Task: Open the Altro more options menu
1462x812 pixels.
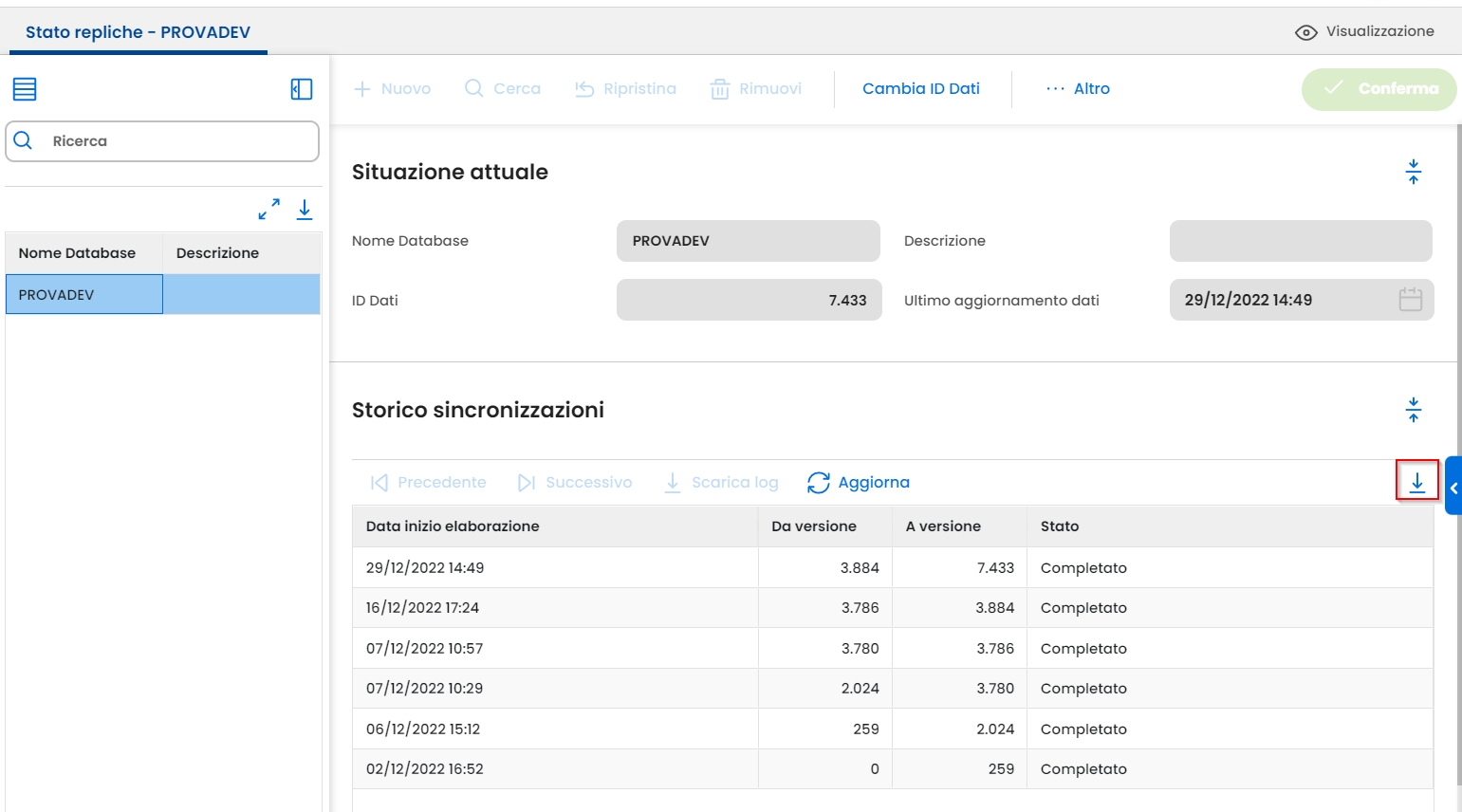Action: [x=1078, y=88]
